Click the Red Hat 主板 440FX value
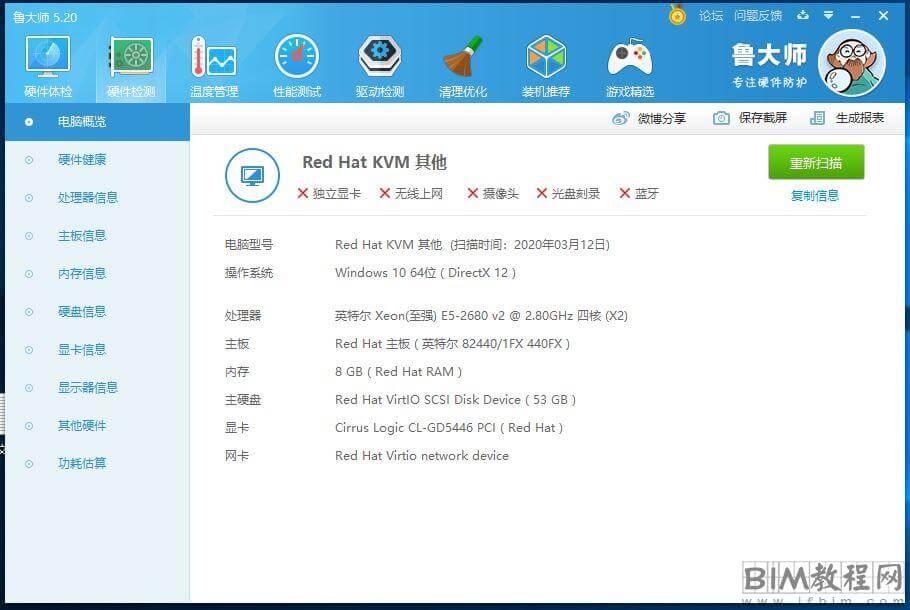The height and width of the screenshot is (610, 910). [x=452, y=344]
